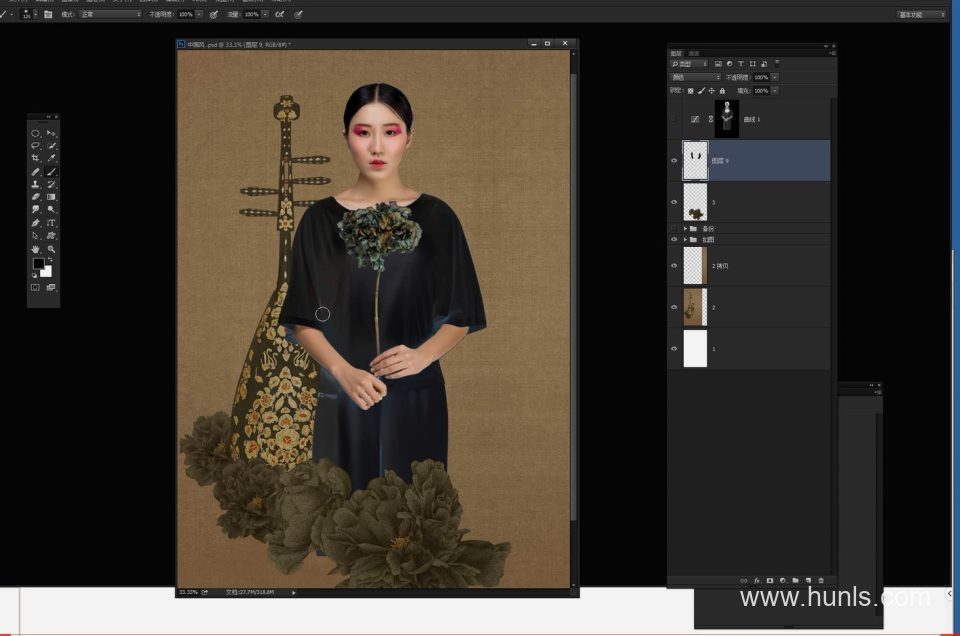Select the Zoom tool in toolbox

pos(51,249)
